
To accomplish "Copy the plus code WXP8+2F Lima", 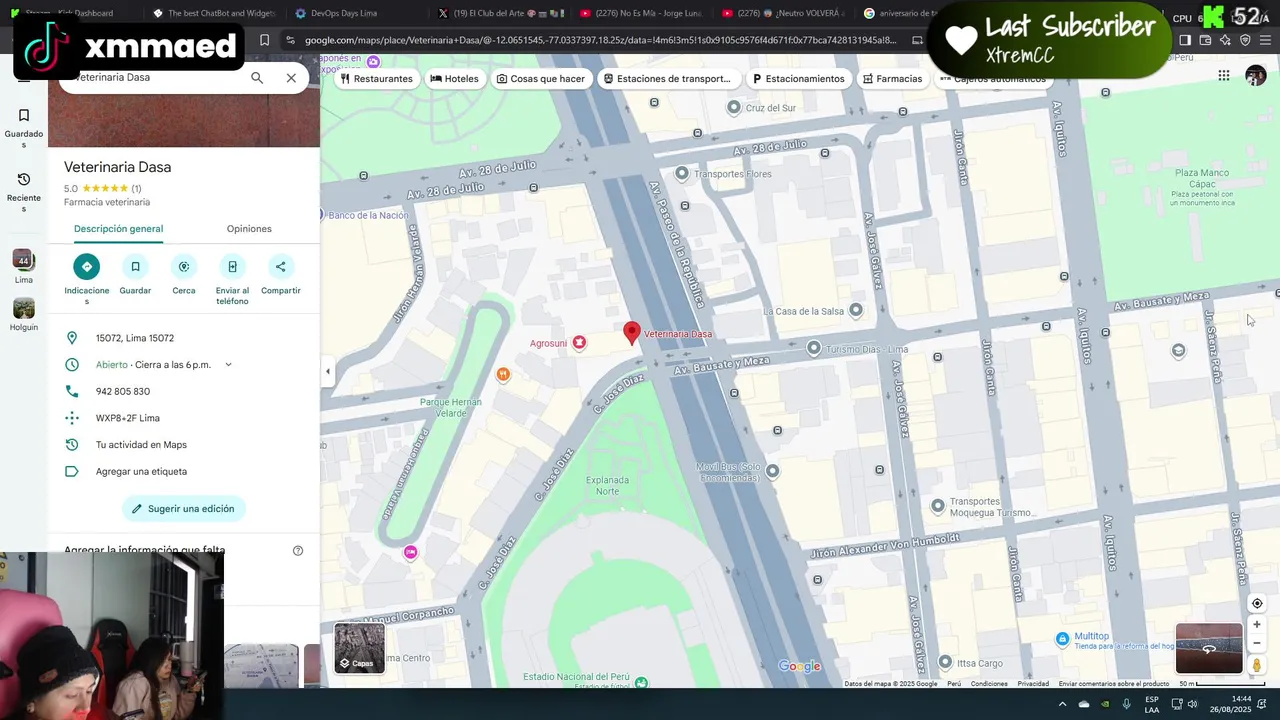I will (x=128, y=418).
